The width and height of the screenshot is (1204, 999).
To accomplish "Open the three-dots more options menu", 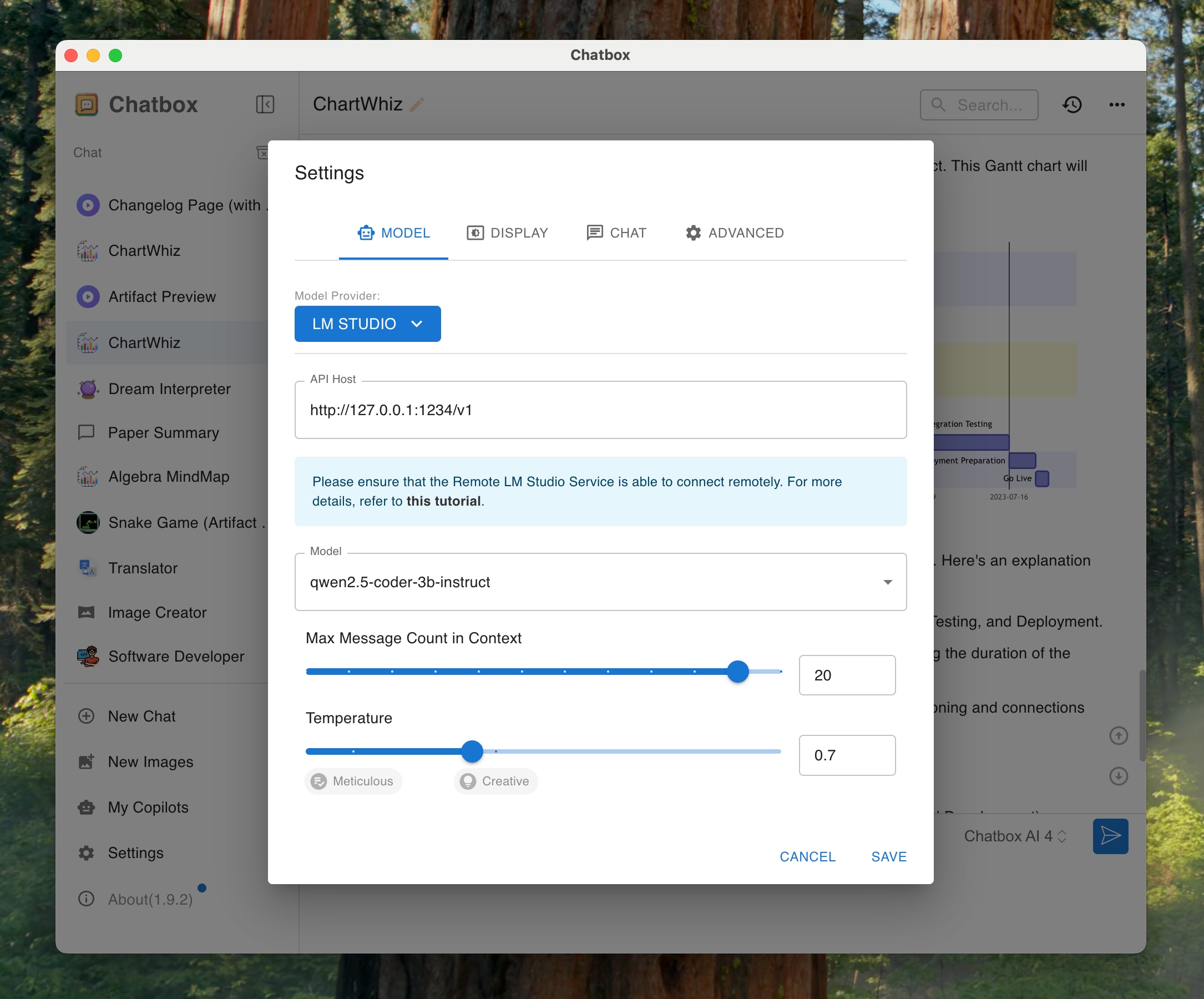I will tap(1116, 104).
